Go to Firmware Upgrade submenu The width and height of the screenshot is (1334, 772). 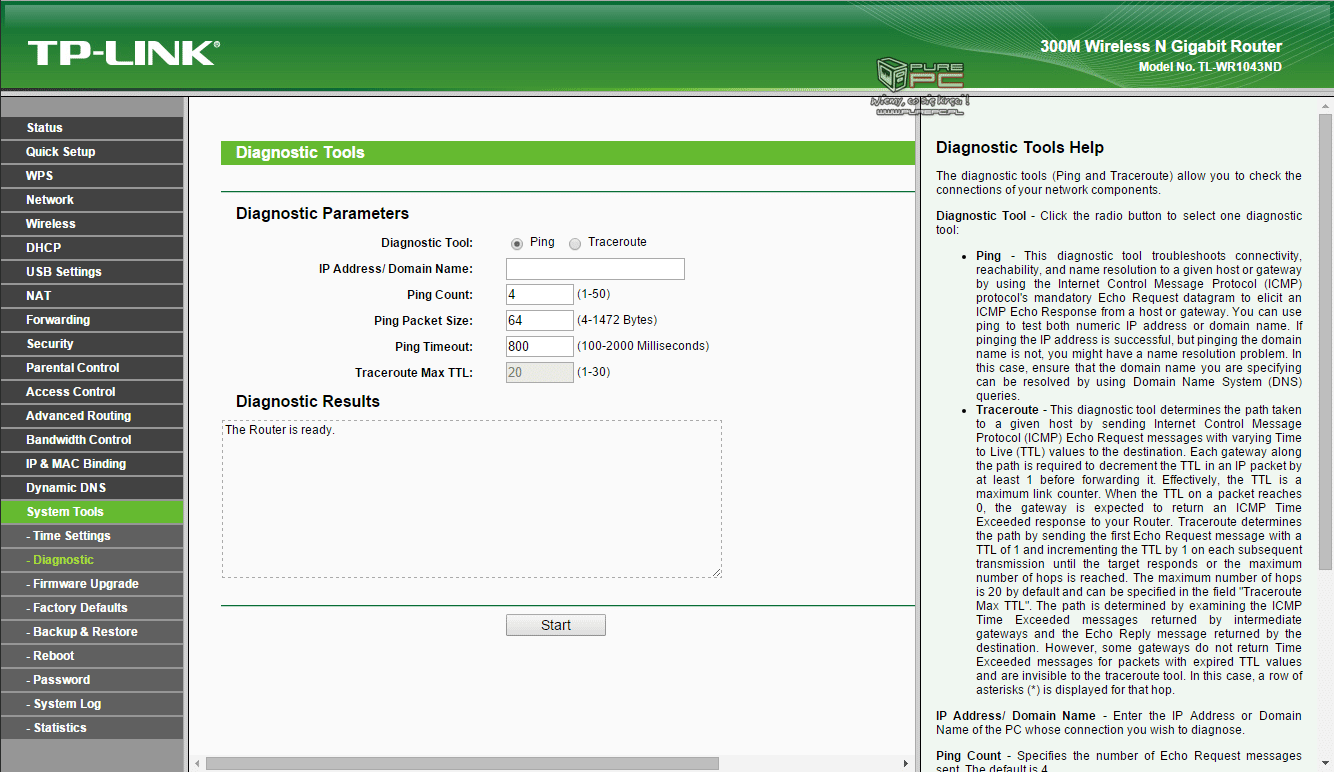pos(92,584)
